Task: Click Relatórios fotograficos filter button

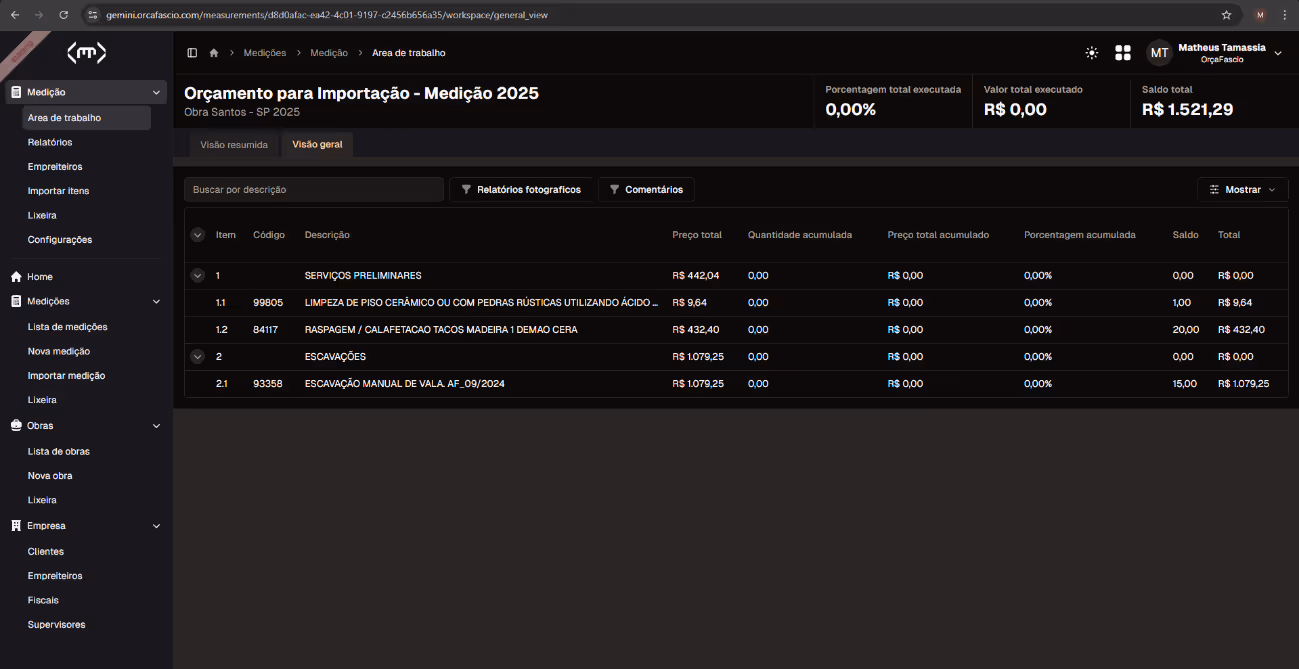Action: (521, 189)
